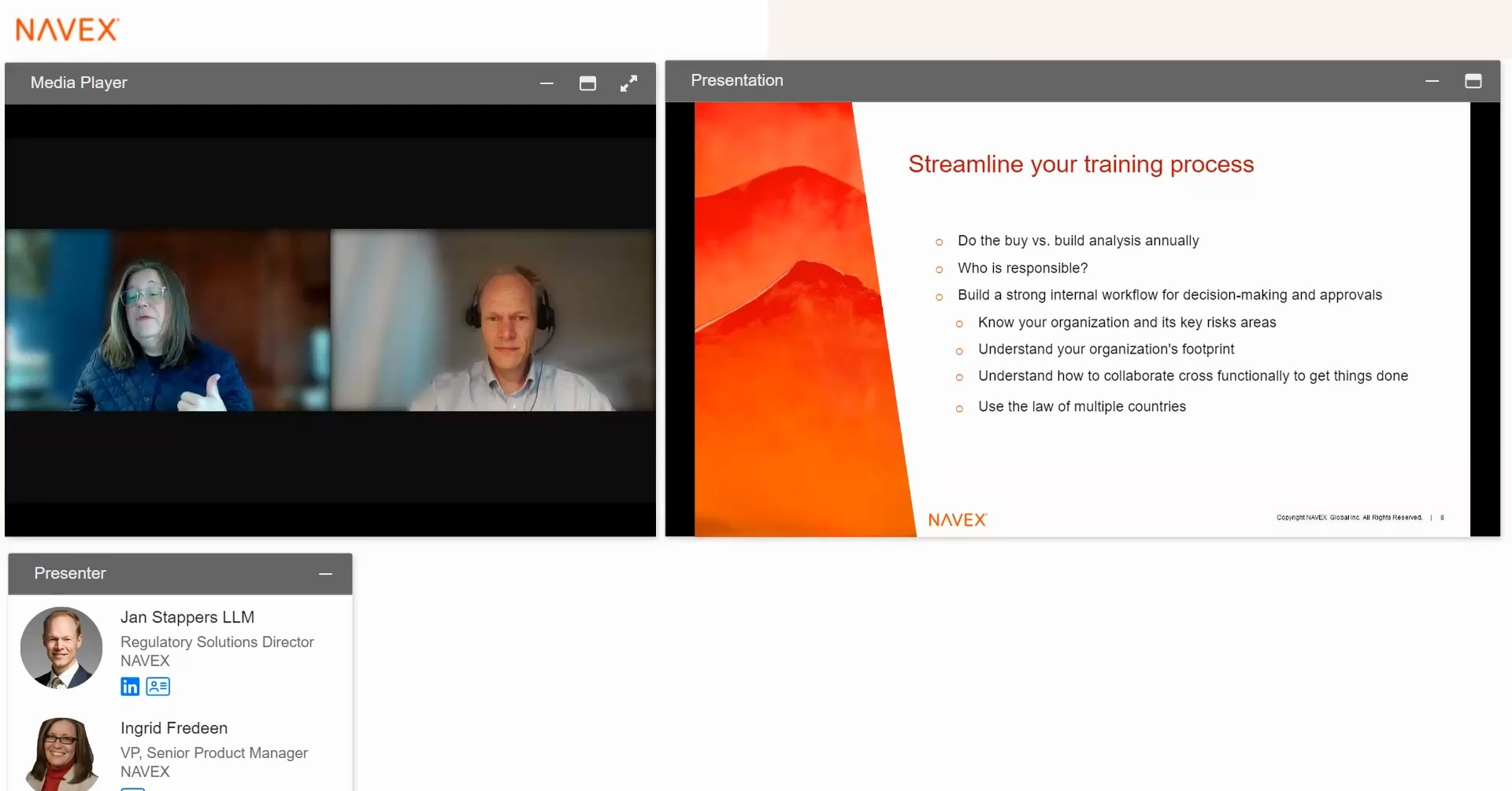This screenshot has height=791, width=1512.
Task: Maximize the Media Player panel
Action: pos(587,83)
